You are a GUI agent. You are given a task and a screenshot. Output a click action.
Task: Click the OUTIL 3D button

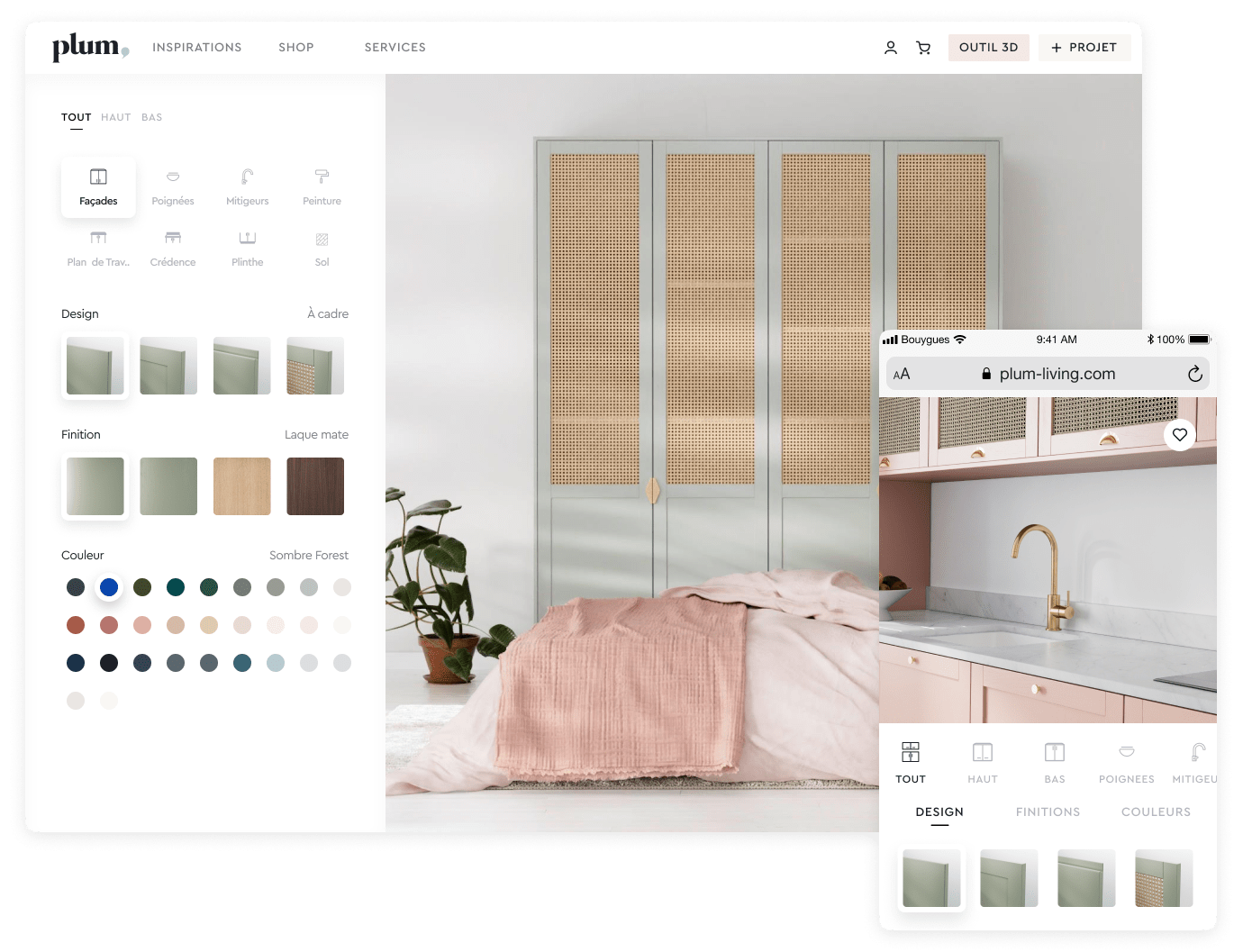989,48
